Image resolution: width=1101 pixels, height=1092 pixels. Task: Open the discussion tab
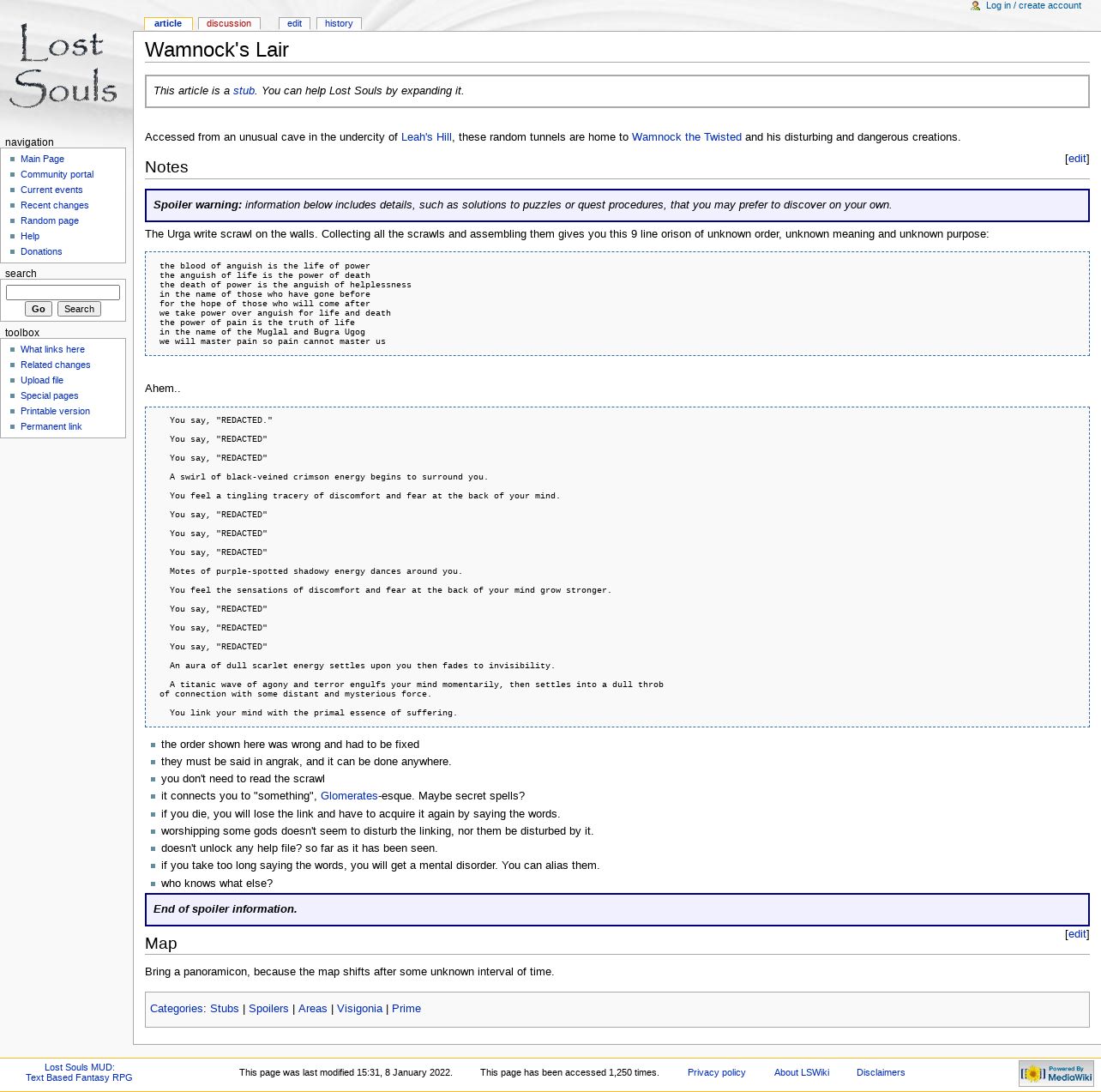click(x=229, y=24)
